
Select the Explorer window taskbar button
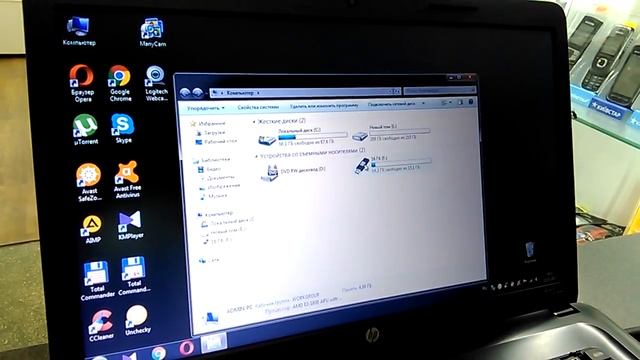coord(213,342)
